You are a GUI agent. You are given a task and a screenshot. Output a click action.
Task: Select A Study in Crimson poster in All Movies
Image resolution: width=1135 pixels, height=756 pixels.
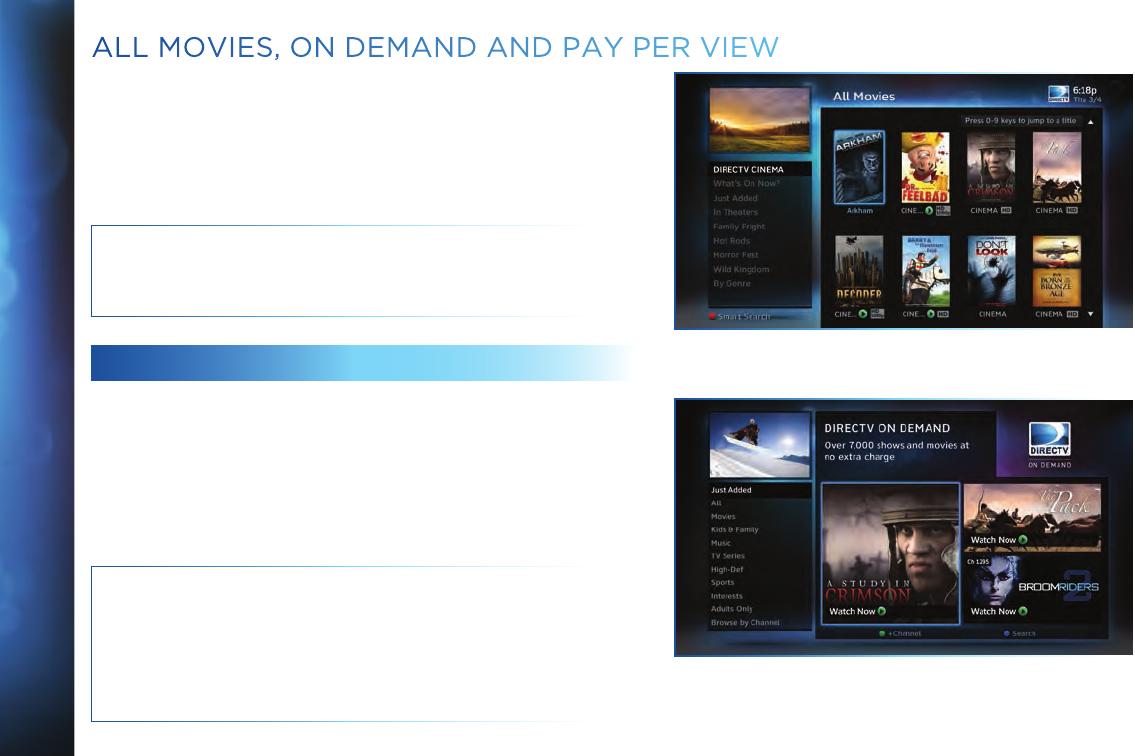(x=991, y=167)
